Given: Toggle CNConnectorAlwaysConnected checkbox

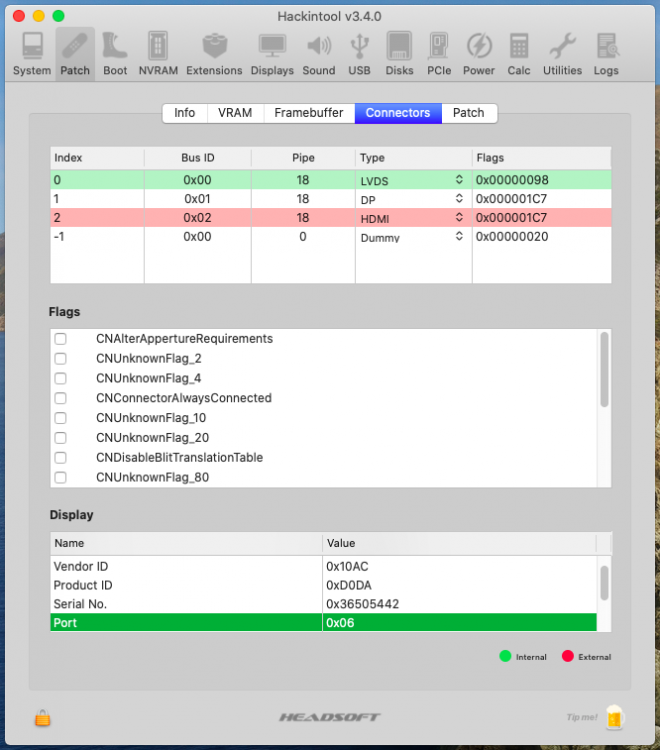Looking at the screenshot, I should click(61, 398).
